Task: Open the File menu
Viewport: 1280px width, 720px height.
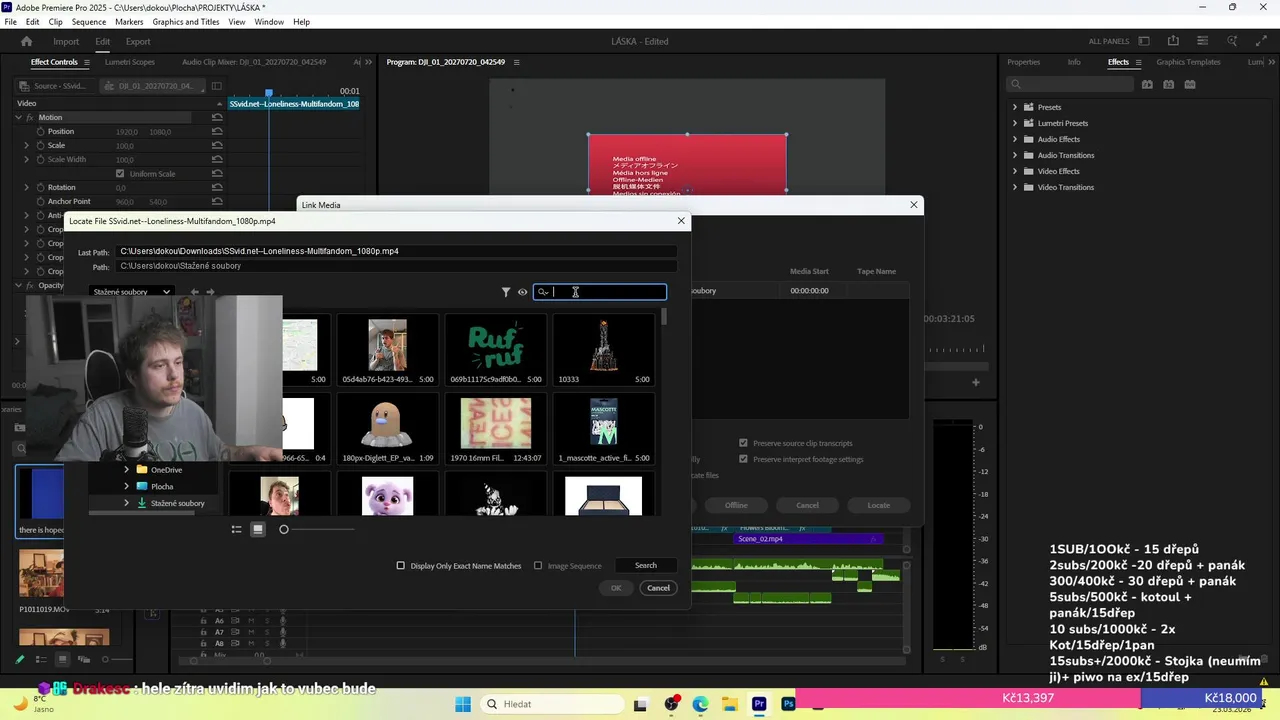Action: tap(10, 21)
